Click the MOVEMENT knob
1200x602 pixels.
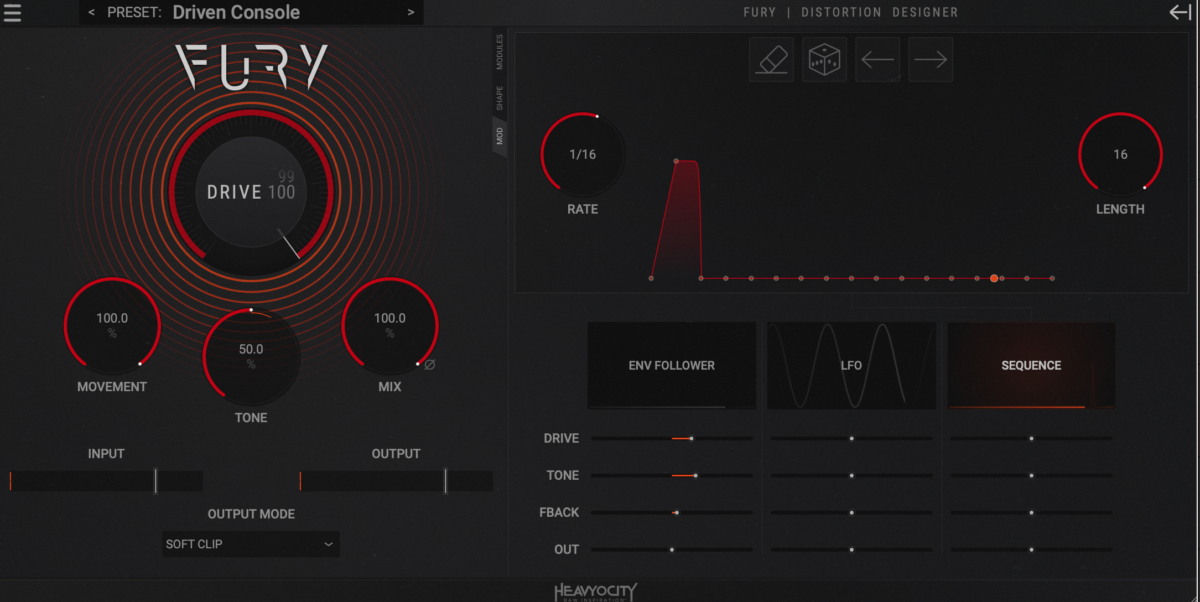coord(112,326)
